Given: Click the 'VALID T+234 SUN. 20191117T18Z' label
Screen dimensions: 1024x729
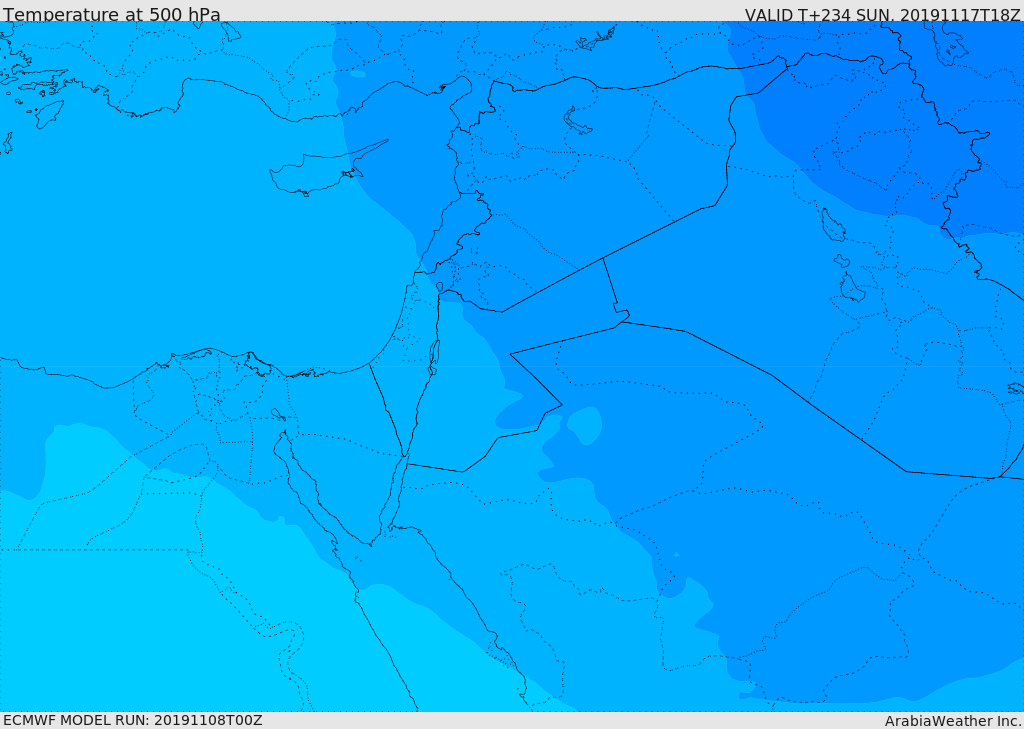Looking at the screenshot, I should (x=882, y=15).
